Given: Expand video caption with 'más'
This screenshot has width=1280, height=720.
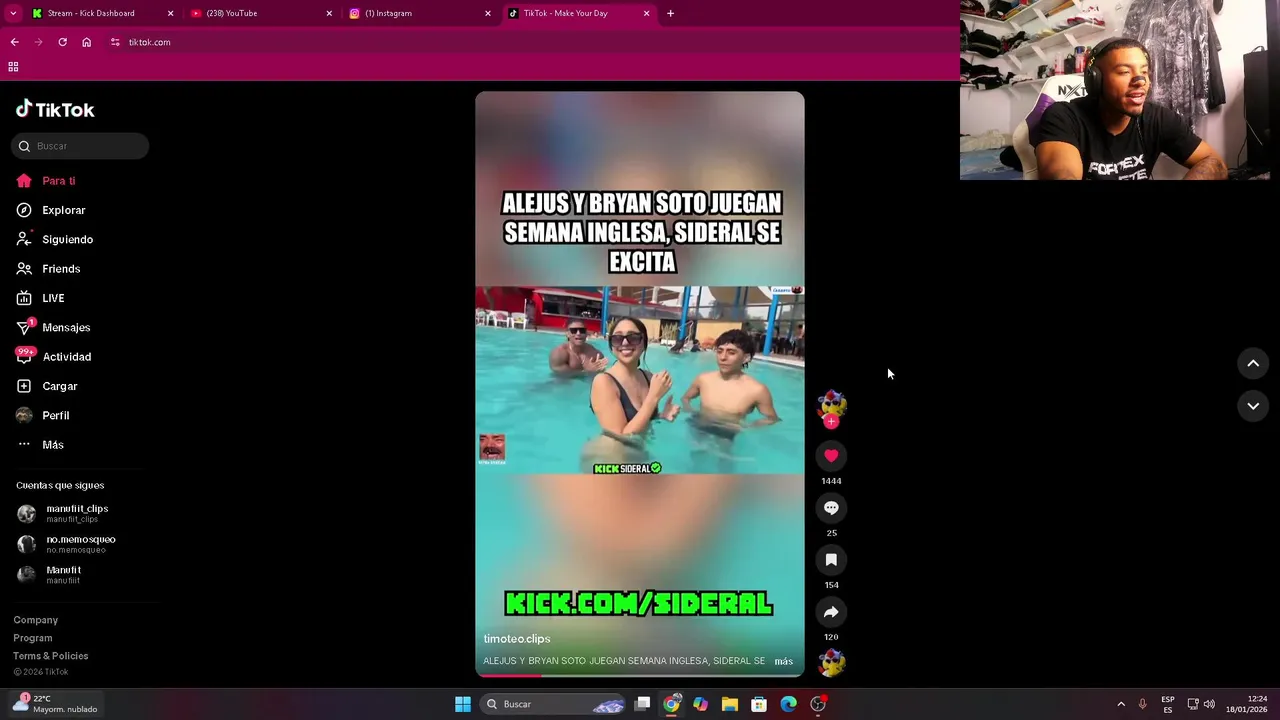Looking at the screenshot, I should click(784, 661).
